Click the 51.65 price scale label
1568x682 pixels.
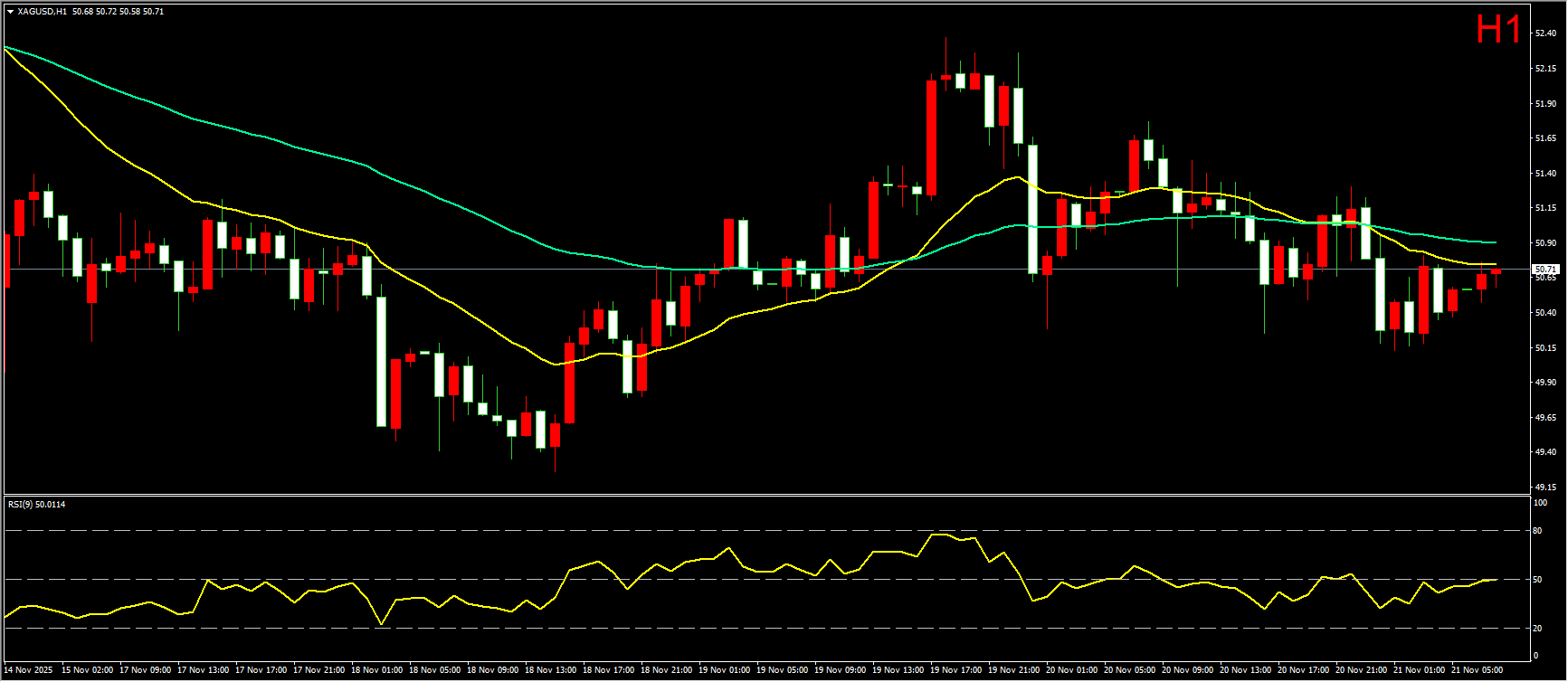(x=1545, y=138)
